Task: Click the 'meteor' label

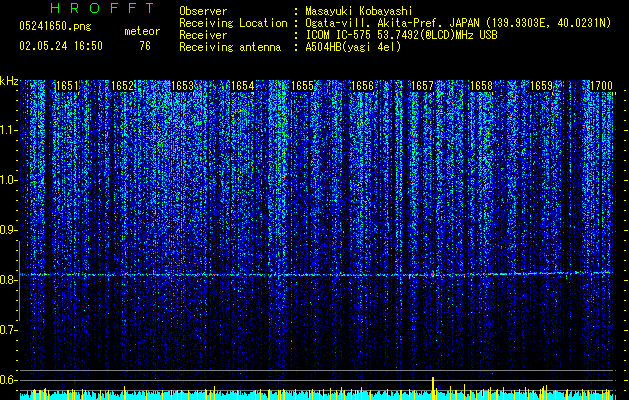Action: click(x=142, y=31)
